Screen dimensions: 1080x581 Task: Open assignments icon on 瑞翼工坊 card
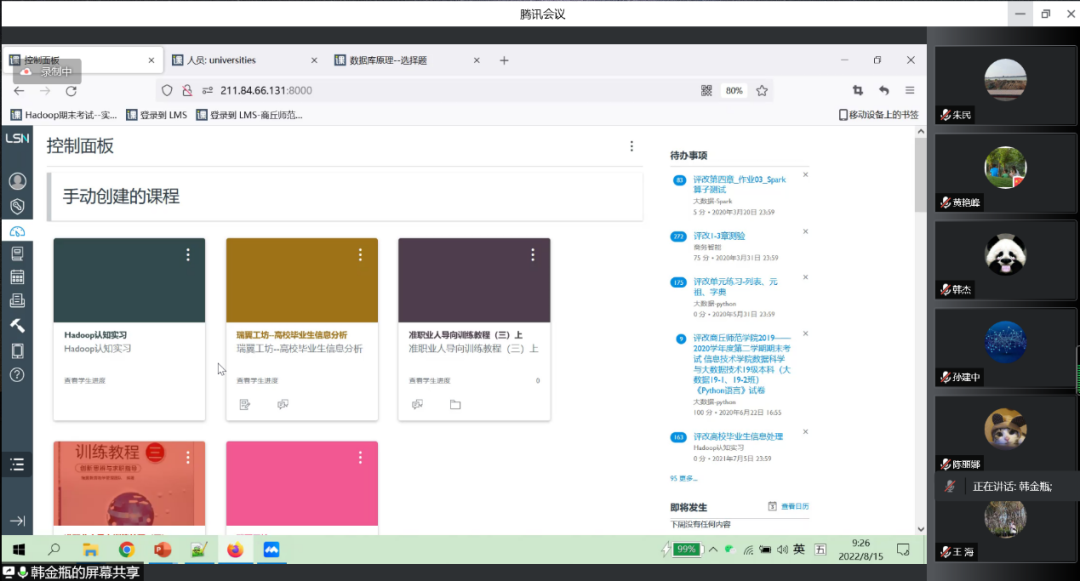tap(245, 405)
